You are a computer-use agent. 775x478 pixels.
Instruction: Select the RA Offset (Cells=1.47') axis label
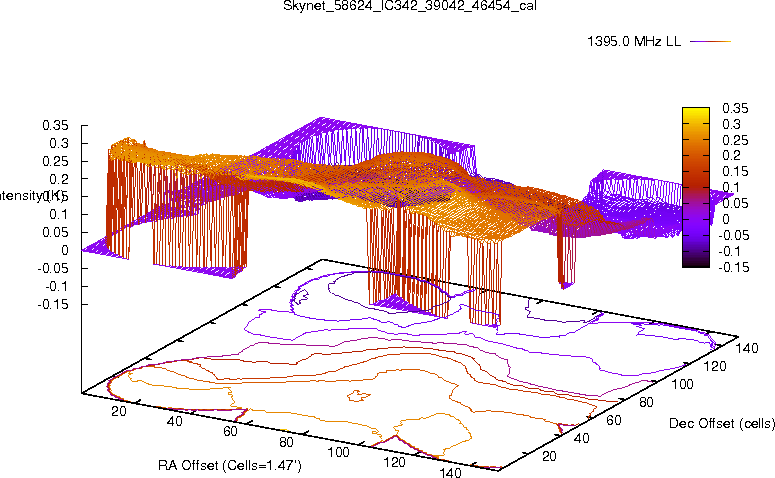coord(230,465)
